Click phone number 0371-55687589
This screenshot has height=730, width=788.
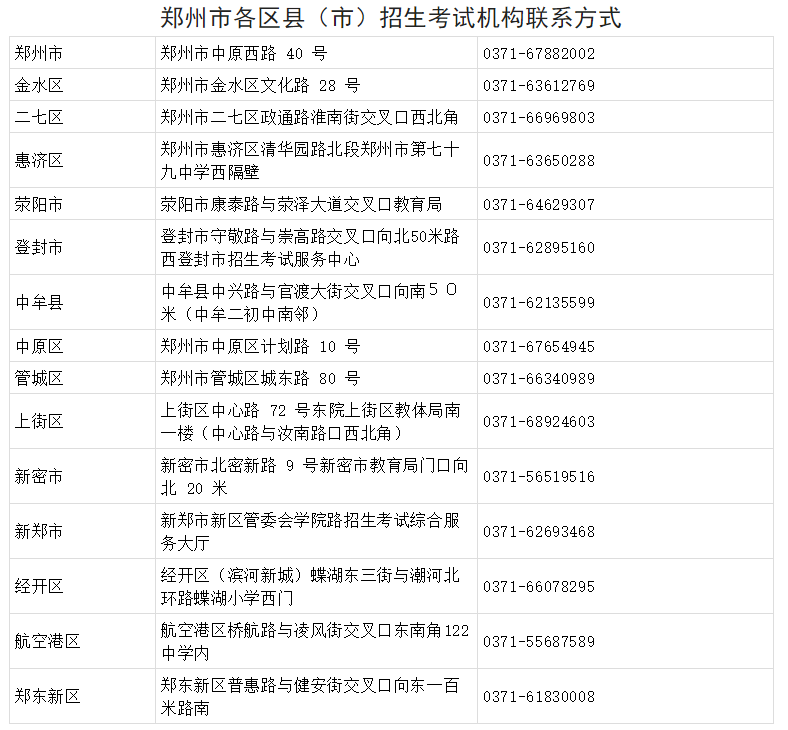[539, 642]
